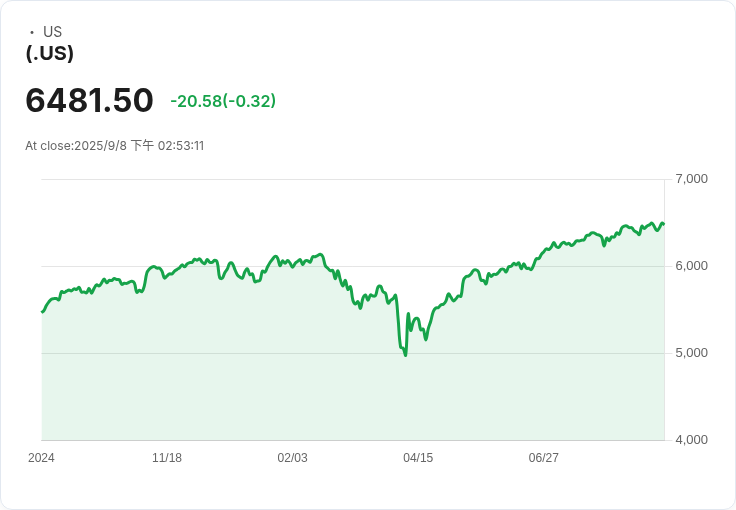736x510 pixels.
Task: Click the 7,000 y-axis label
Action: 691,179
